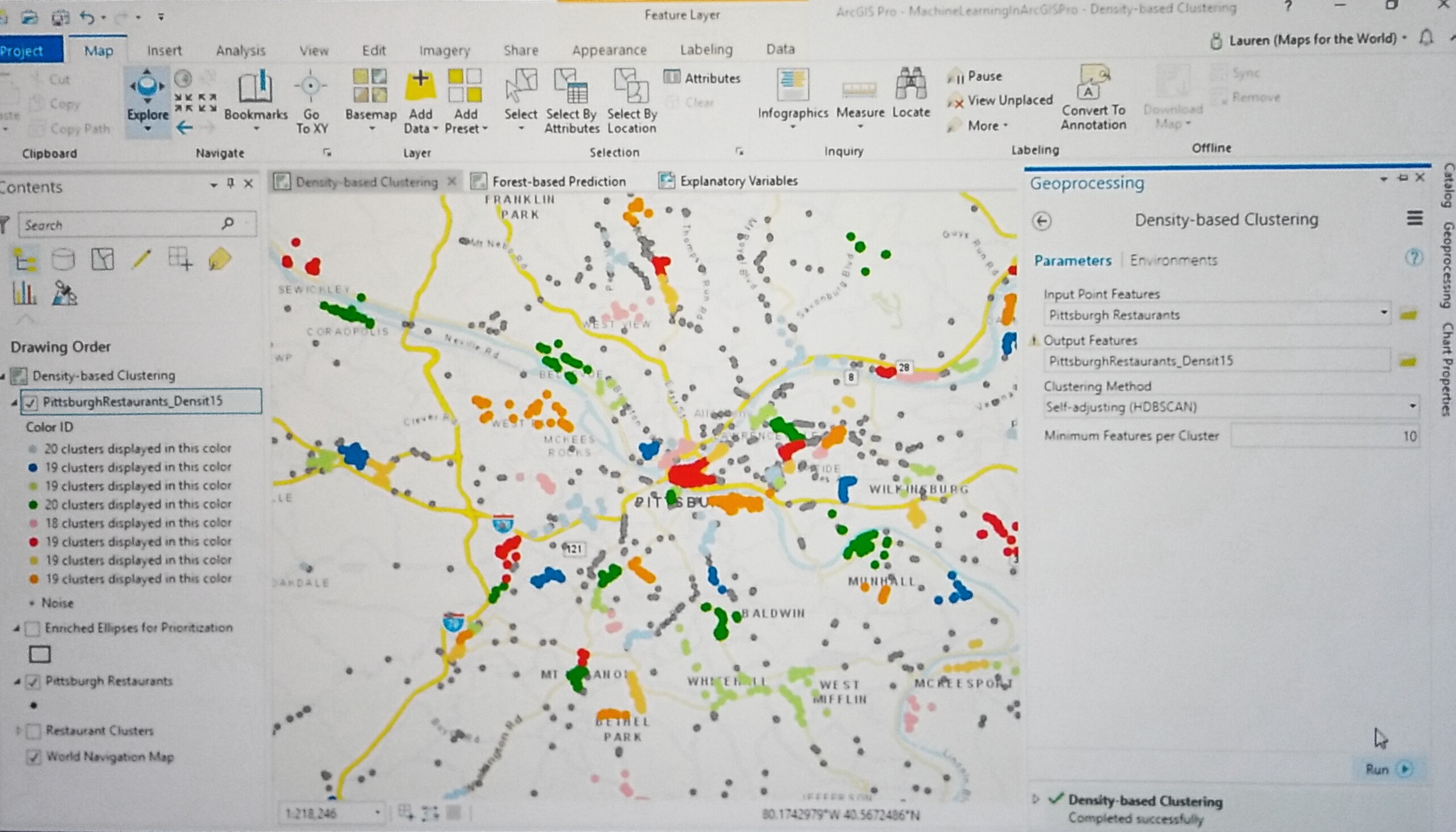Open Select By Attributes
The height and width of the screenshot is (832, 1456).
click(571, 101)
